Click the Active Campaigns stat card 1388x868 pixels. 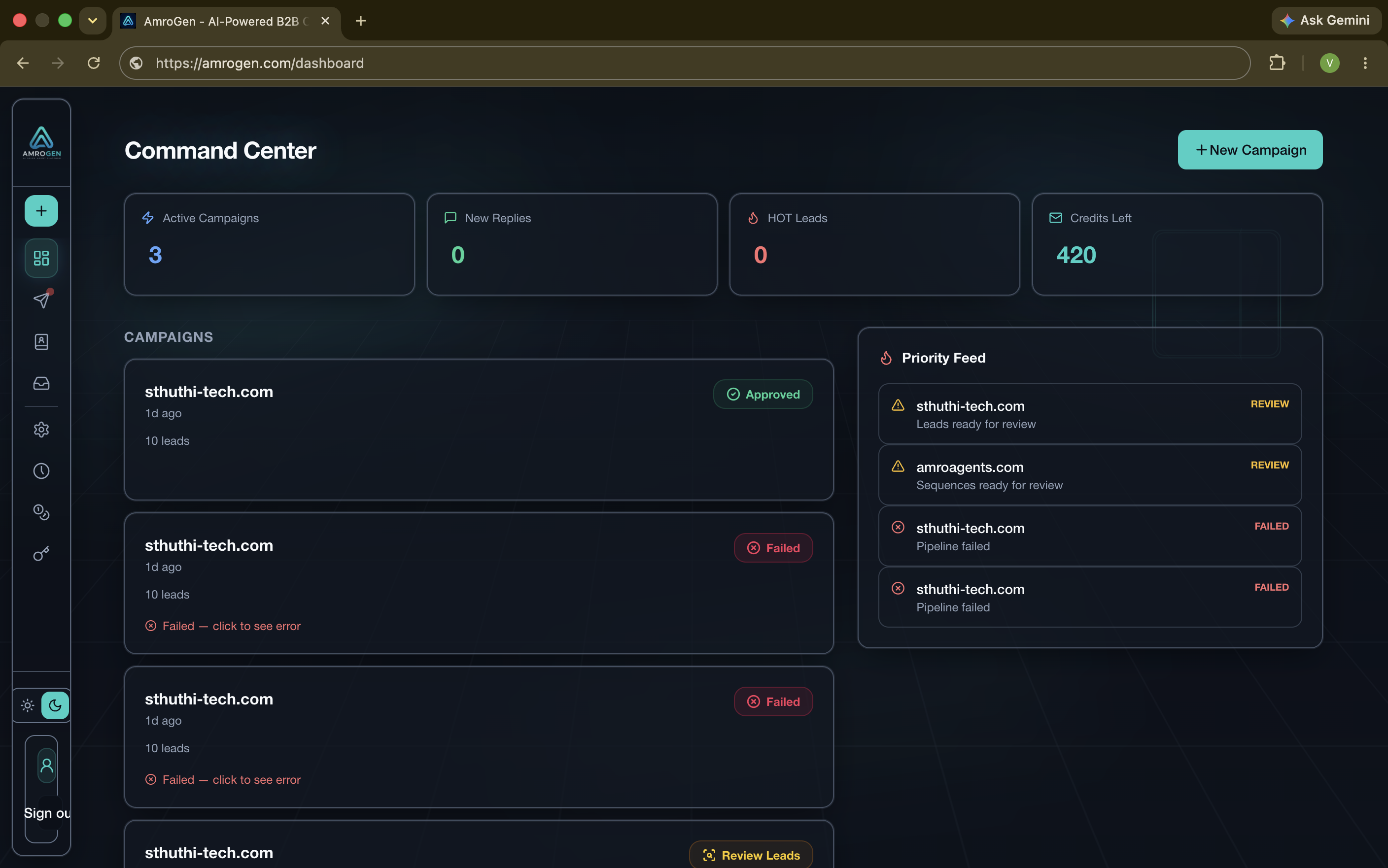point(269,244)
